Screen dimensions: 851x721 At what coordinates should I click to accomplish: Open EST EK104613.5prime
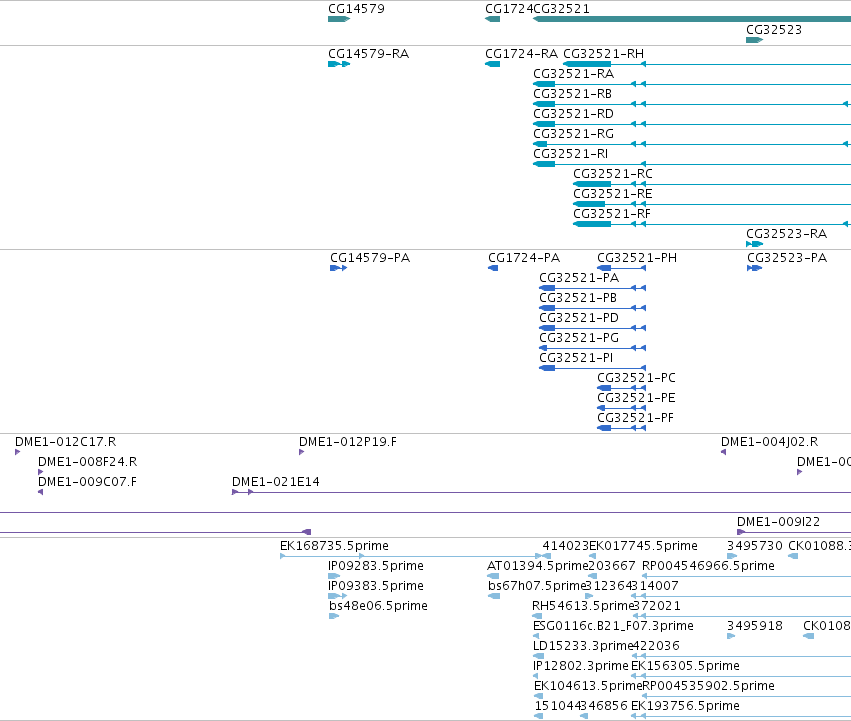pos(588,686)
